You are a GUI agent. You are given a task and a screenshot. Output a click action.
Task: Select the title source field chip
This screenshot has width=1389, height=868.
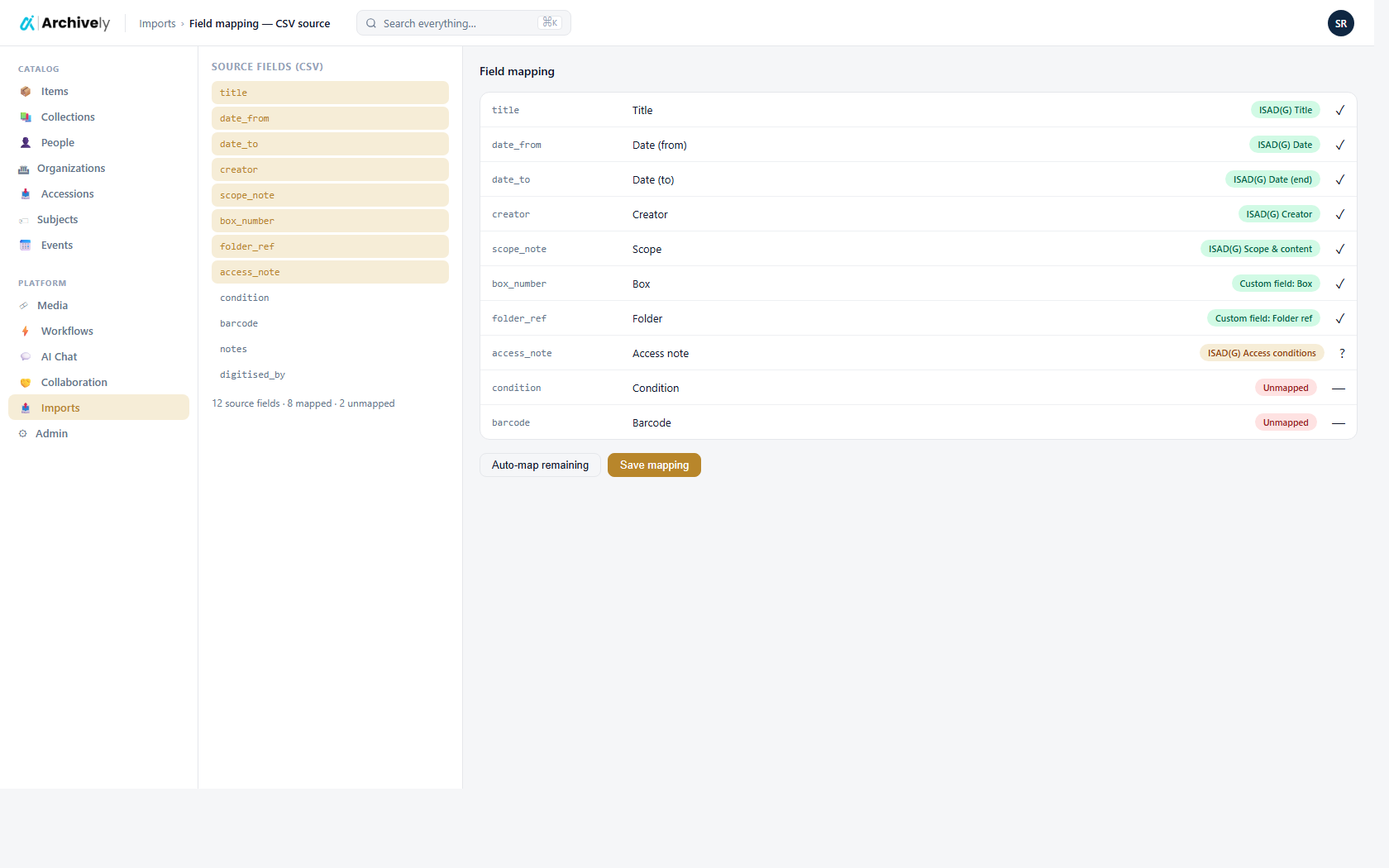point(330,93)
